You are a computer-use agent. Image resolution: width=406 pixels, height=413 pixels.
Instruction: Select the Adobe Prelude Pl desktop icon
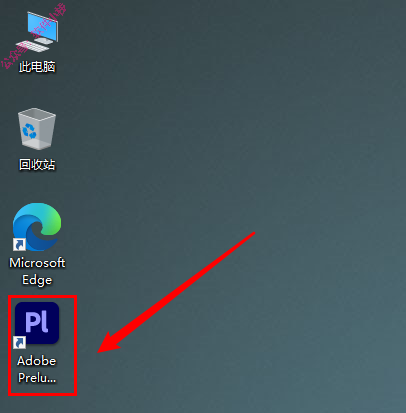tap(37, 323)
